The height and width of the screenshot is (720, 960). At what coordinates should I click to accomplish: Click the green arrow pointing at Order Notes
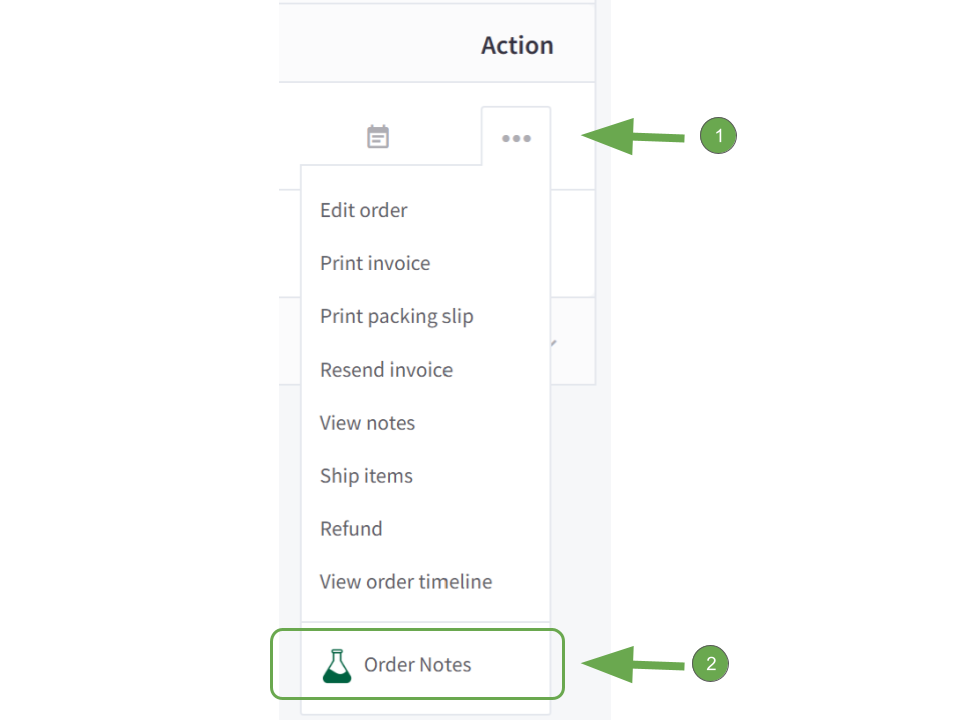tap(632, 664)
